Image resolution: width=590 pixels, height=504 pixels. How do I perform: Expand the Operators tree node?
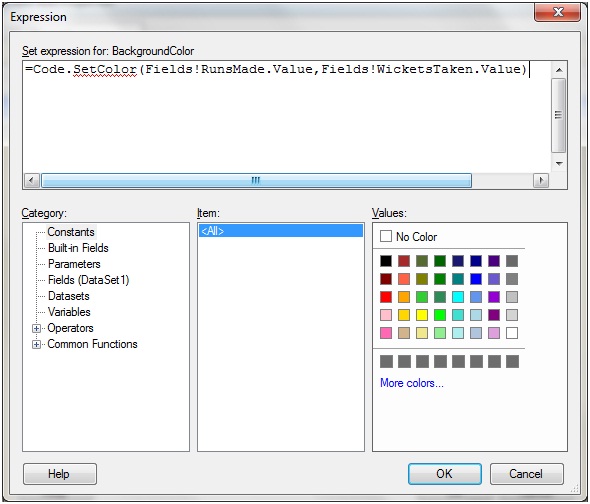pos(36,329)
